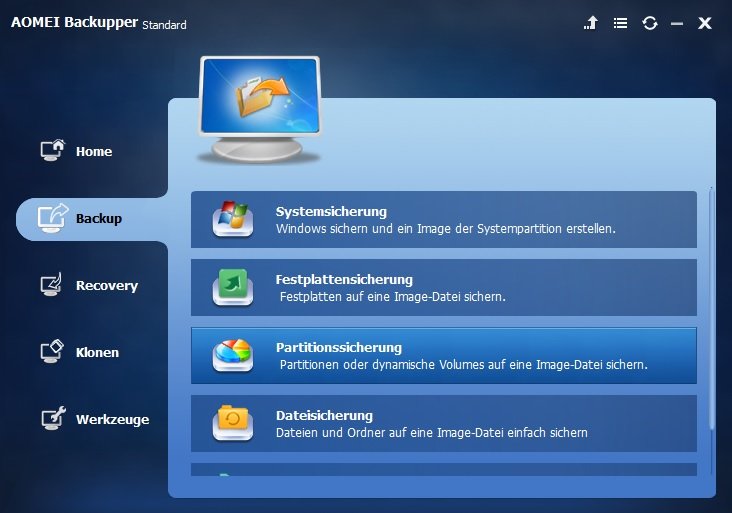The width and height of the screenshot is (732, 513).
Task: Click 'Dateien und Ordner' description text
Action: [x=431, y=433]
